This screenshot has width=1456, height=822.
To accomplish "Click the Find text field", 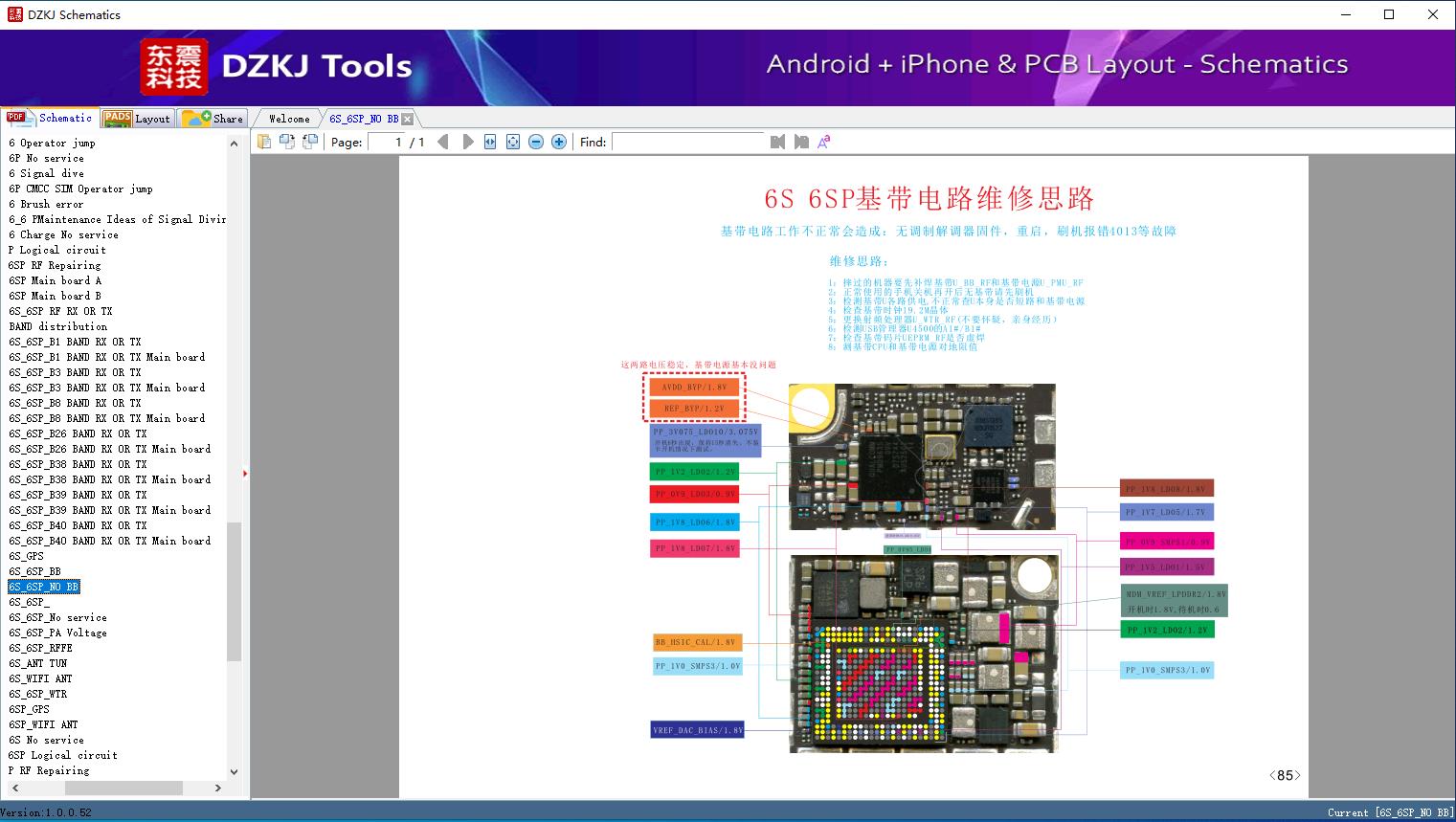I will coord(688,142).
